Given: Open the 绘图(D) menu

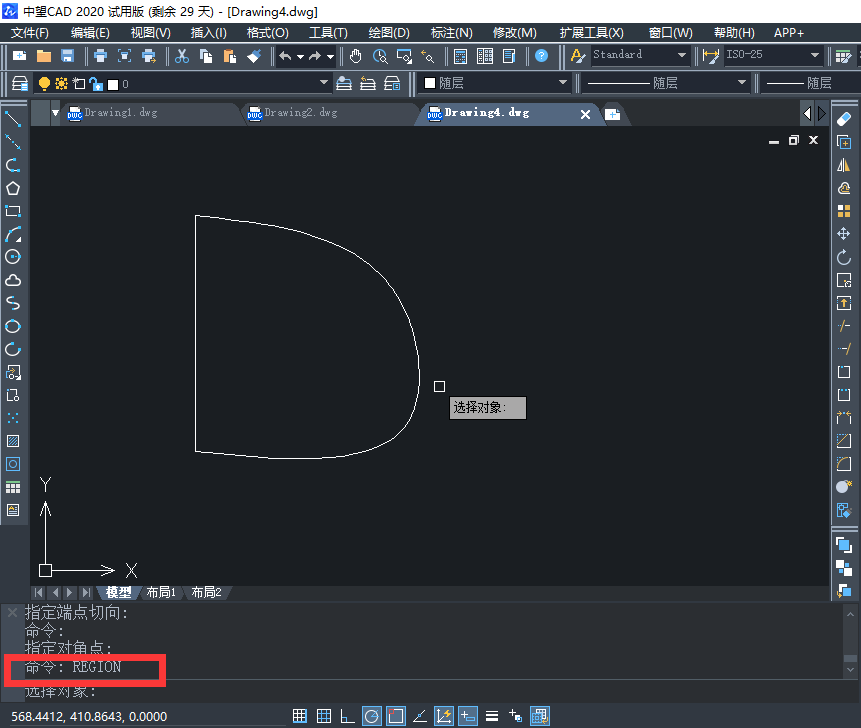Looking at the screenshot, I should (388, 32).
